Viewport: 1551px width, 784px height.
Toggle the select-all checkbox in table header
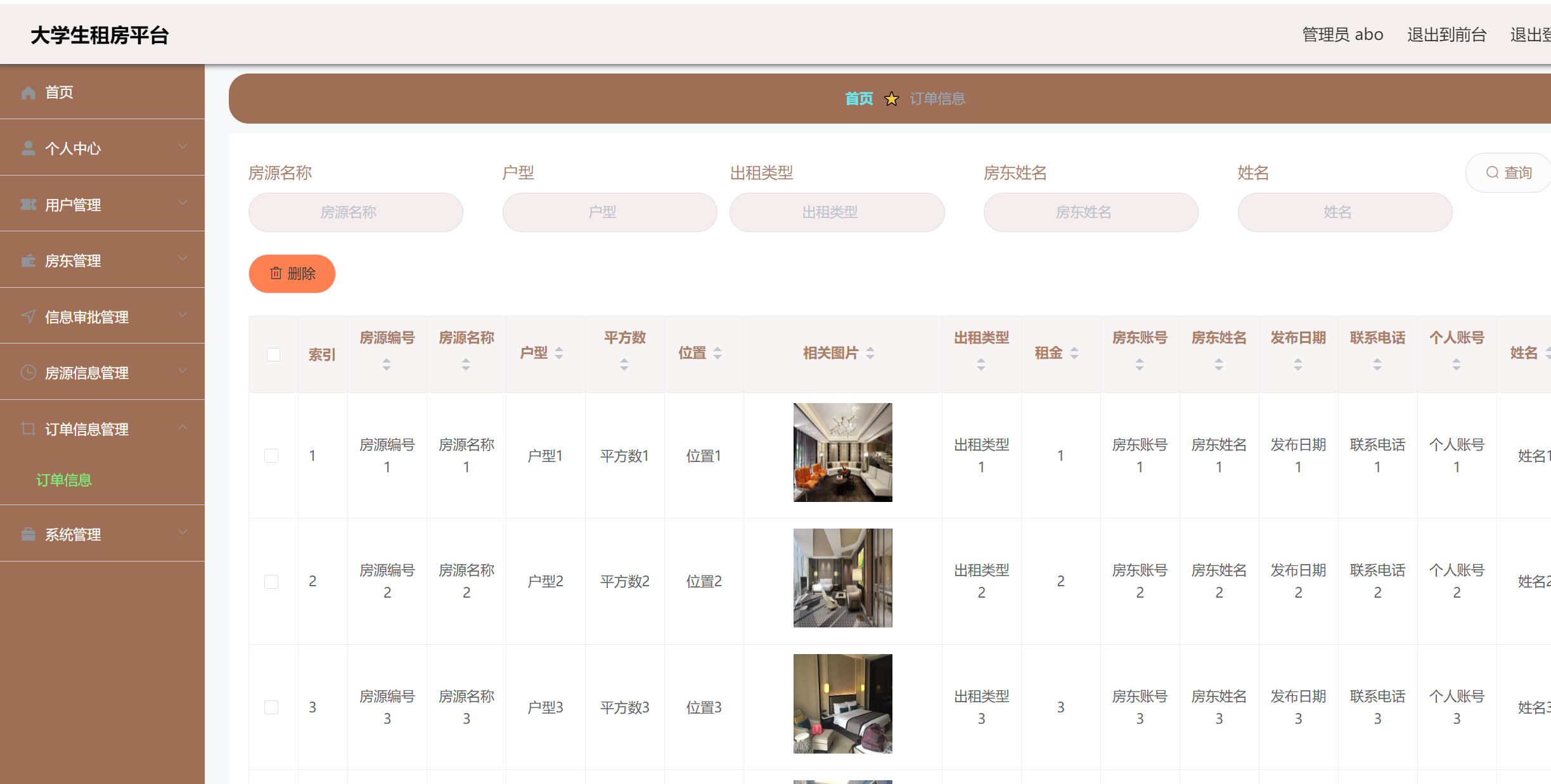pyautogui.click(x=273, y=354)
